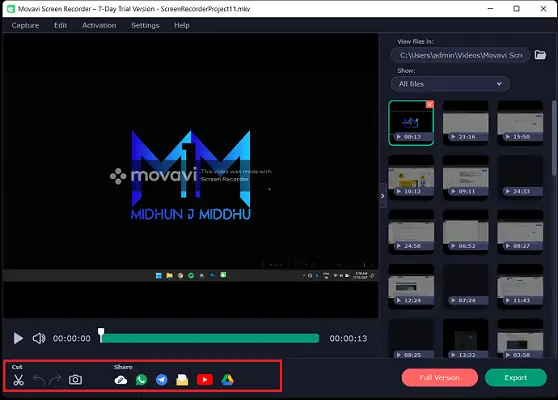
Task: Upload the video to YouTube
Action: (205, 380)
